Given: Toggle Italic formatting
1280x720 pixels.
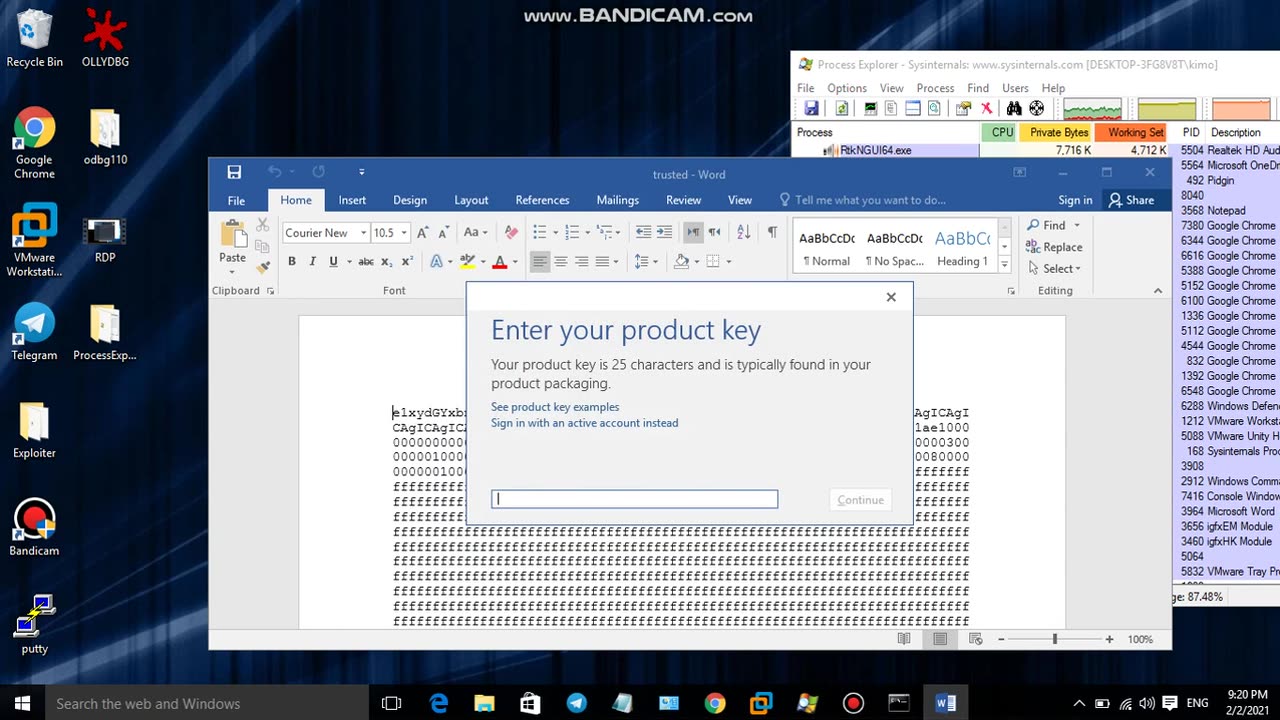Looking at the screenshot, I should coord(312,261).
